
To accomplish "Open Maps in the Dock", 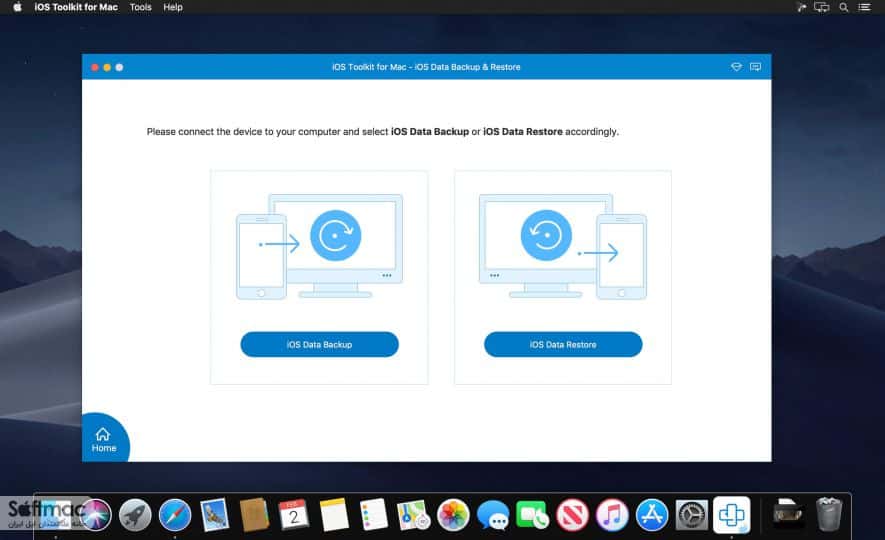I will click(x=414, y=515).
